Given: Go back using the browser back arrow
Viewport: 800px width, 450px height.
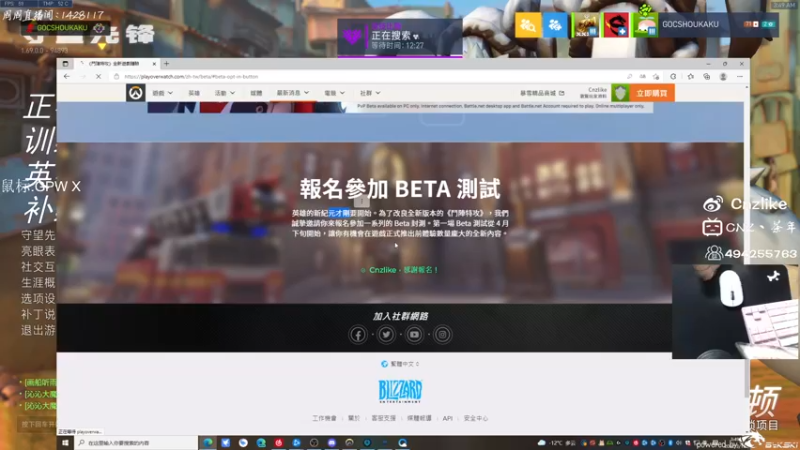Looking at the screenshot, I should pos(67,77).
